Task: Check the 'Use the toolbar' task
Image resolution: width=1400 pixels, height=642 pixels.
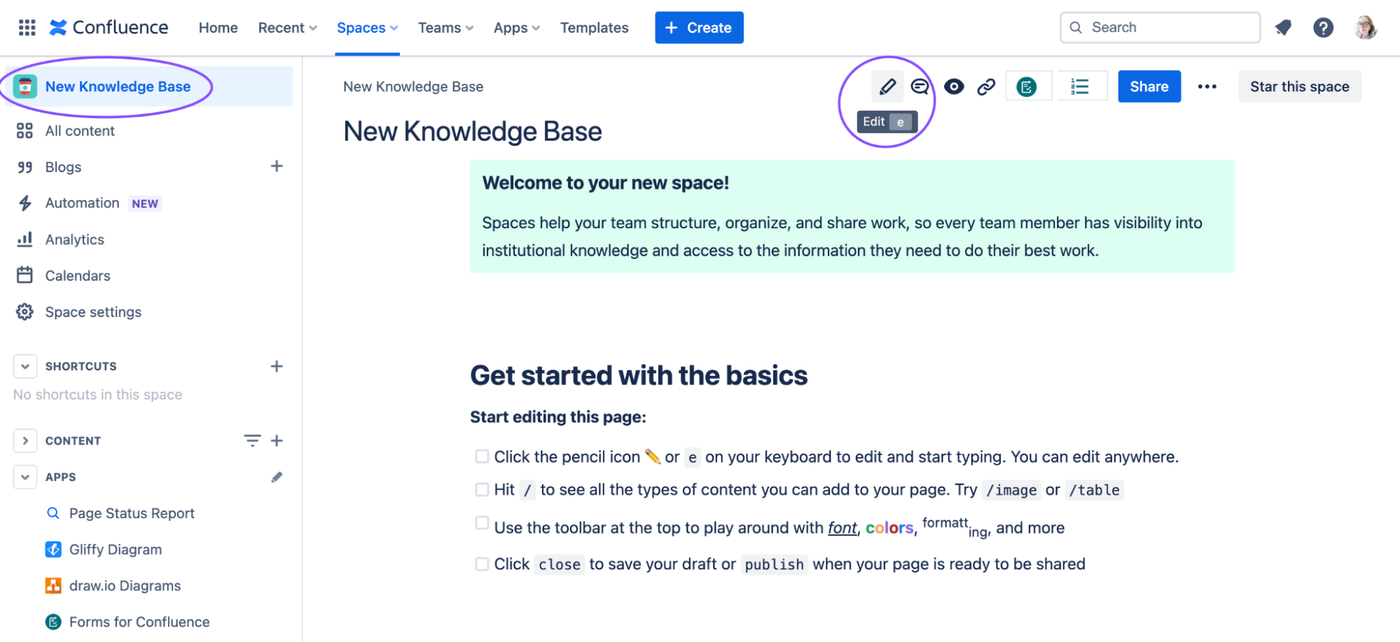Action: click(x=482, y=523)
